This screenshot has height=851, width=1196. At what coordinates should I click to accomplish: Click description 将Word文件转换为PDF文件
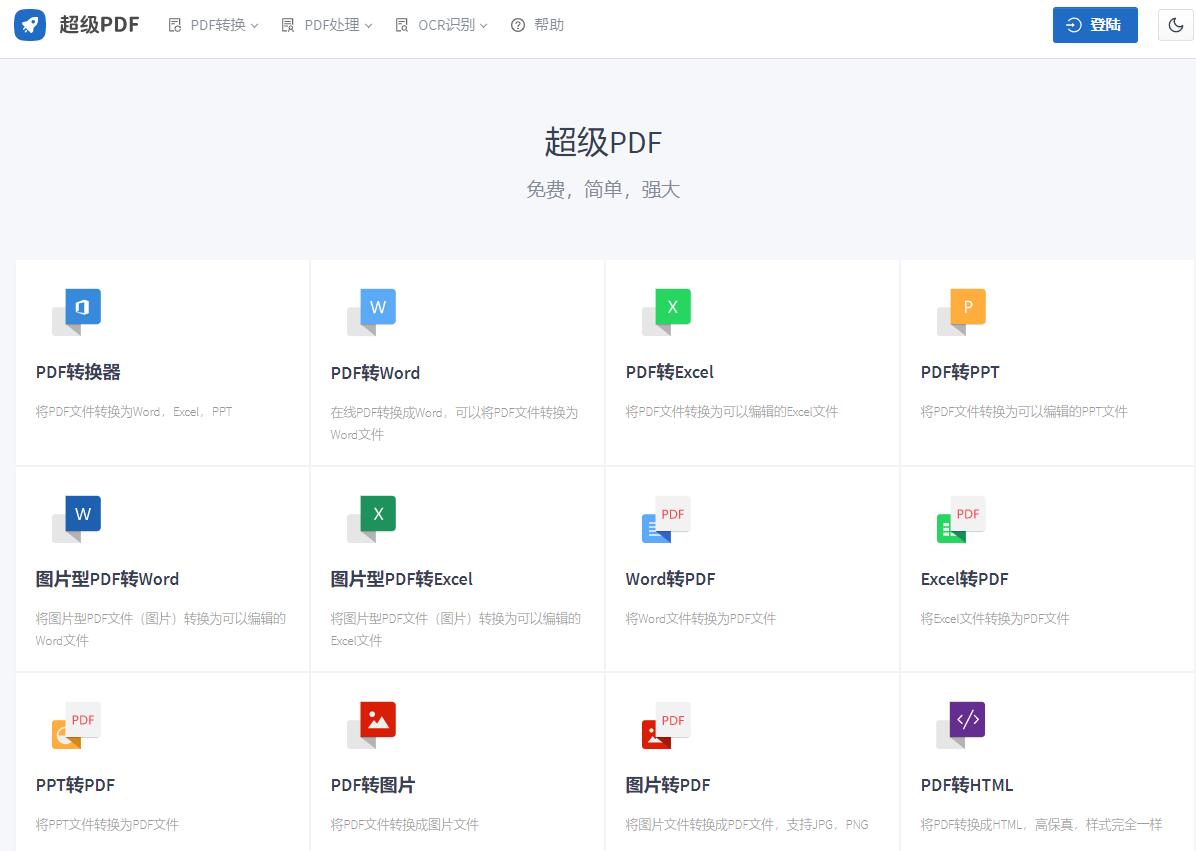click(x=700, y=618)
